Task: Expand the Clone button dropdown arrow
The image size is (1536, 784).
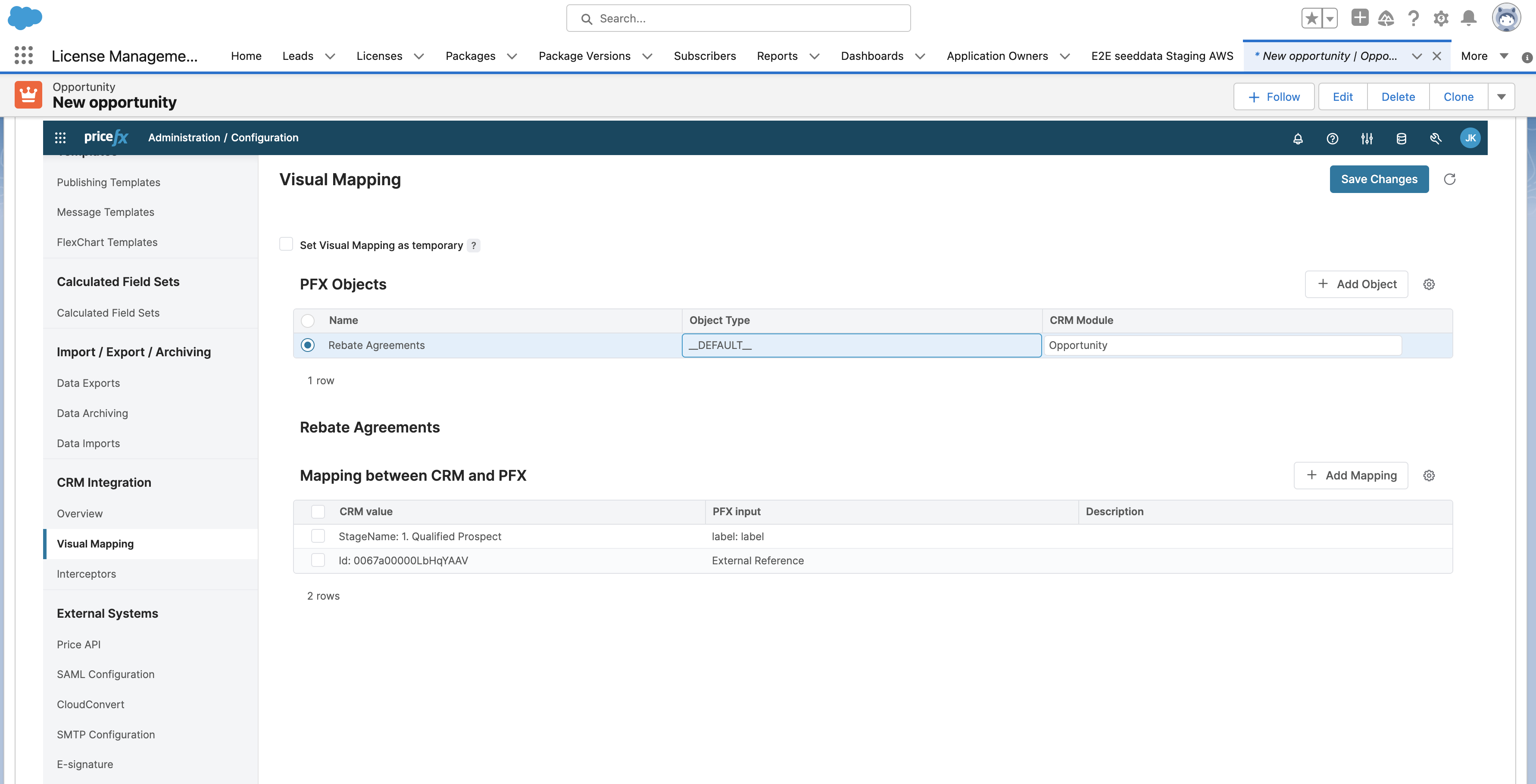Action: coord(1502,96)
